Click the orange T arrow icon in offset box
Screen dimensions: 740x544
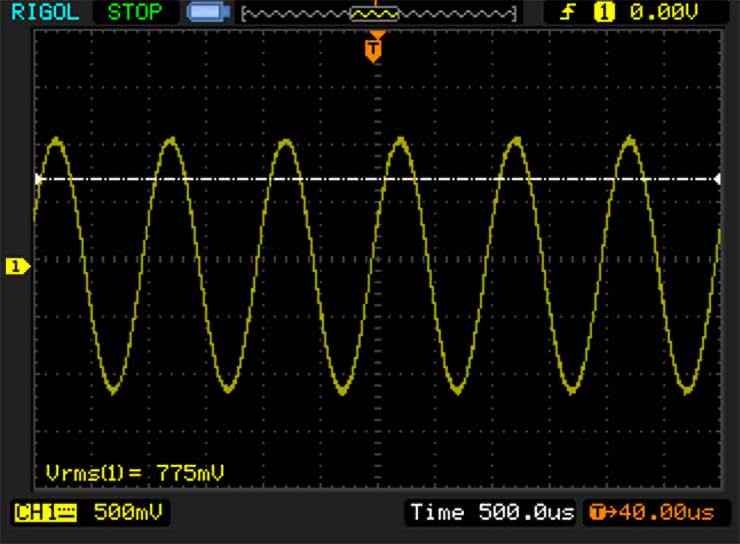(x=598, y=513)
